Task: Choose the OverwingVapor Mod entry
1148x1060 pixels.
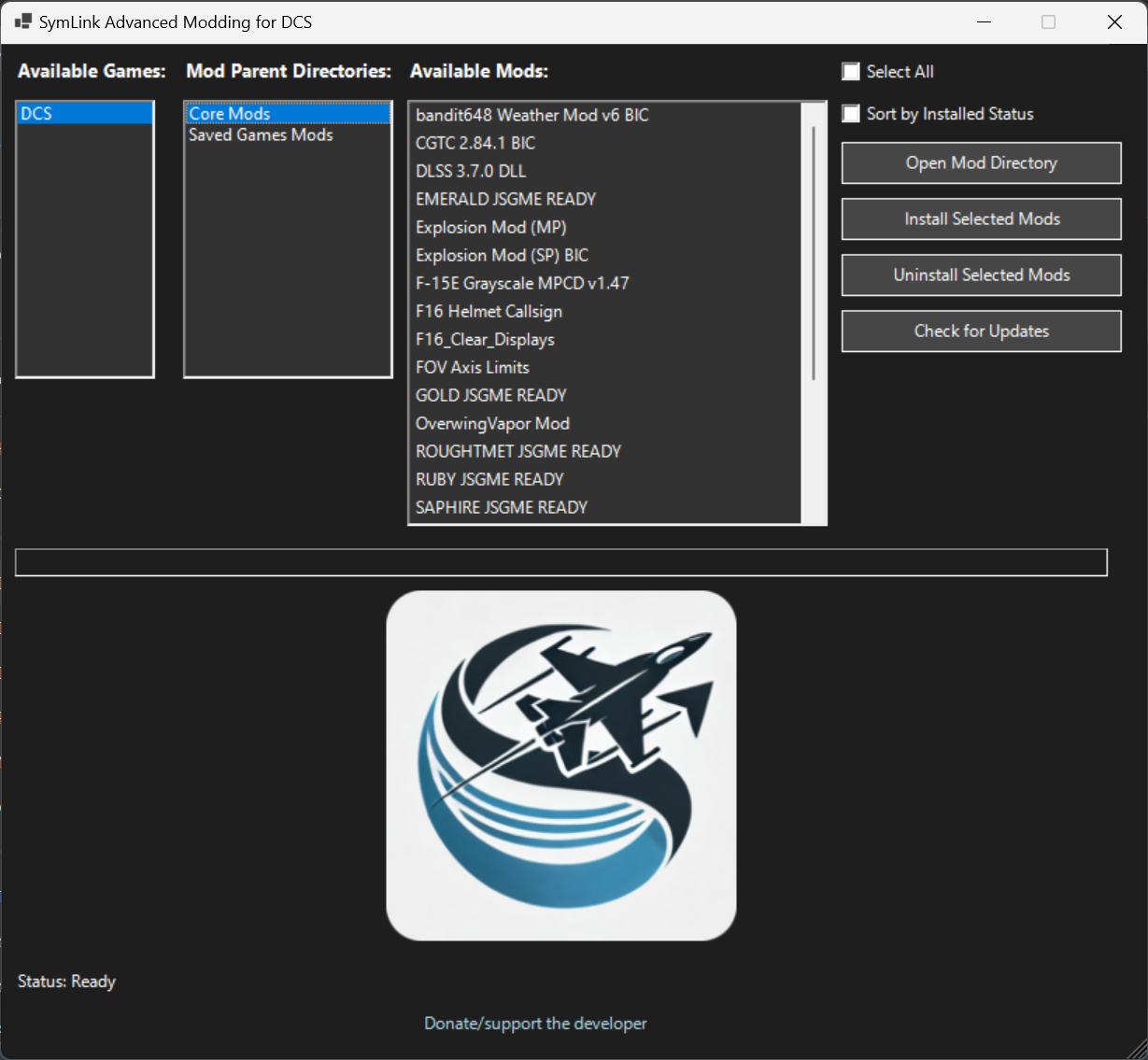Action: (492, 423)
